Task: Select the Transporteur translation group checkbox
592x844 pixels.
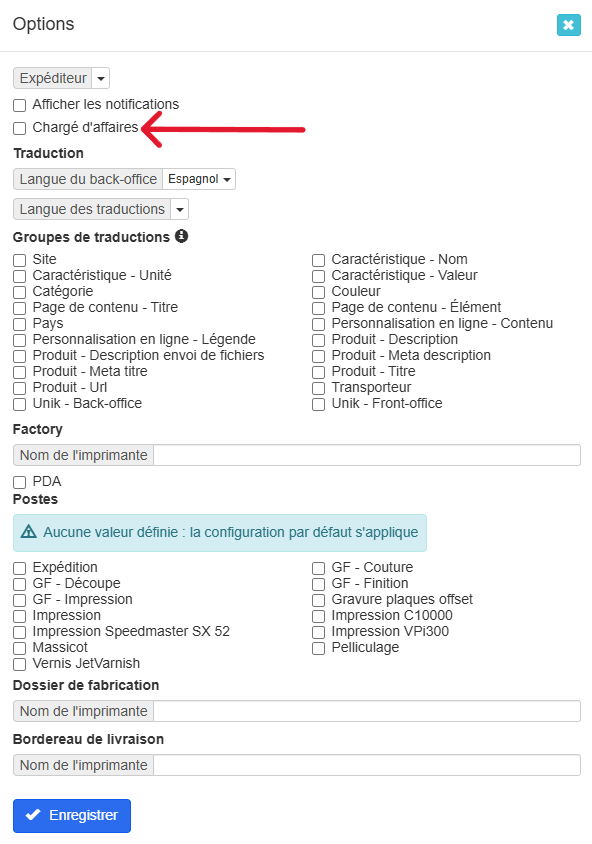Action: (x=319, y=388)
